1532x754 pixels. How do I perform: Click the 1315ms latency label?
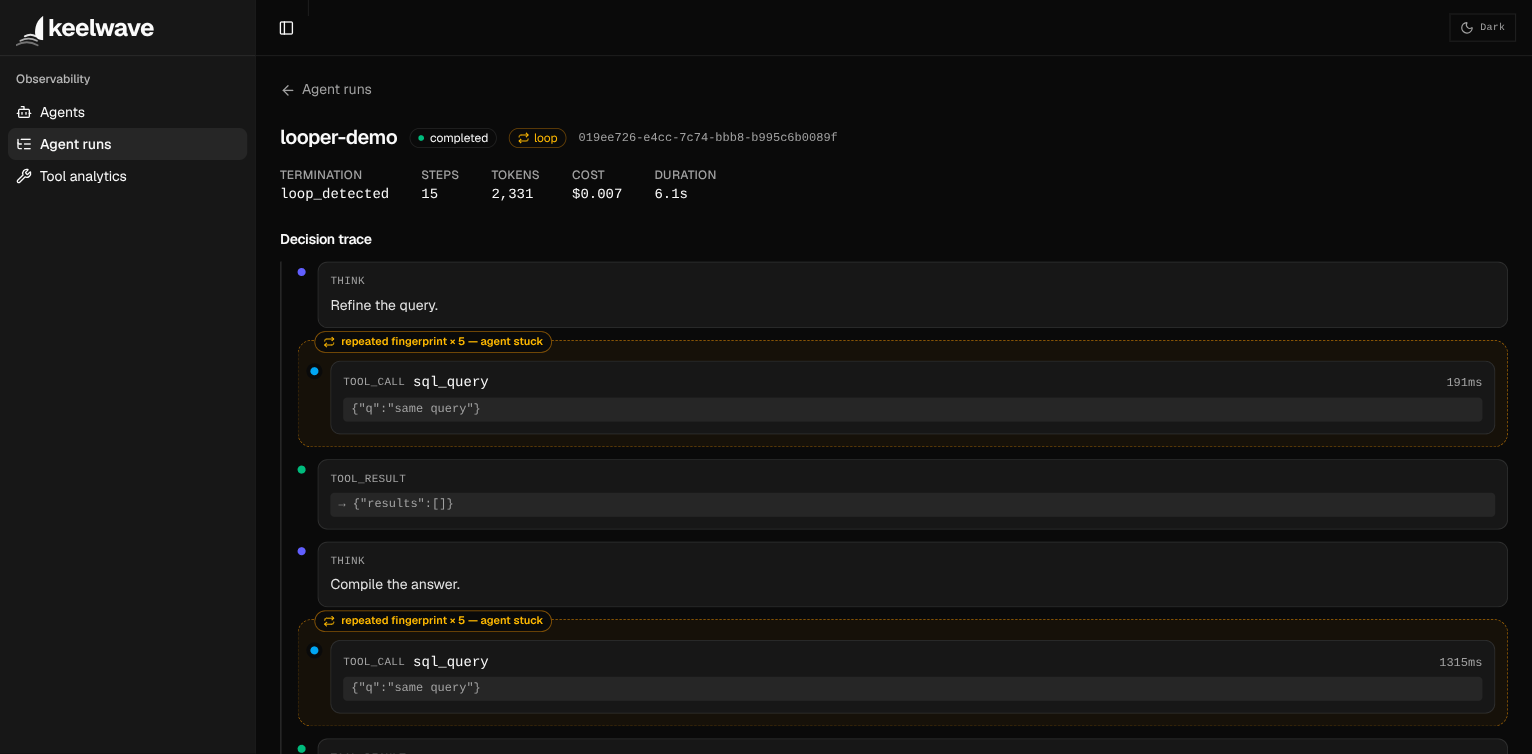pos(1460,662)
